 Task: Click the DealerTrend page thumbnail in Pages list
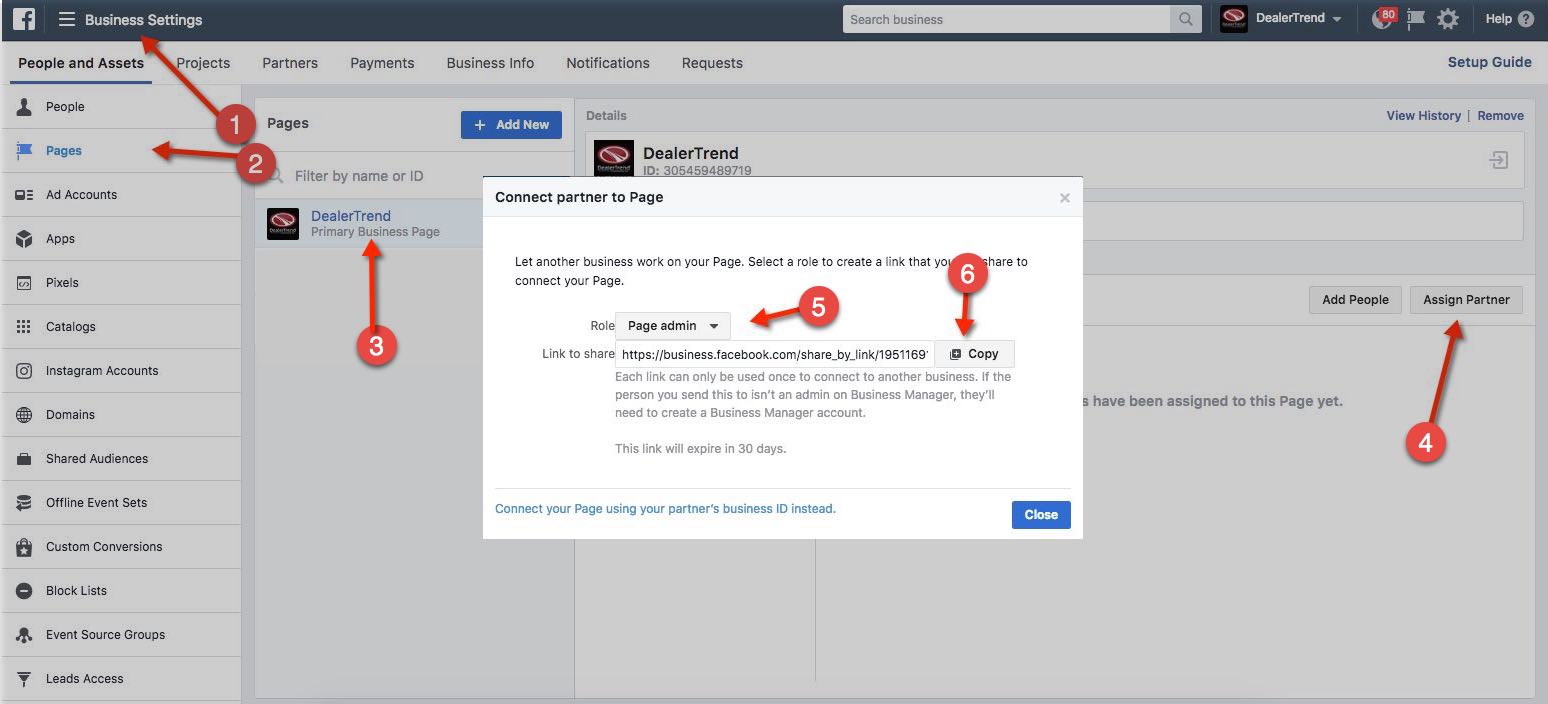[283, 224]
